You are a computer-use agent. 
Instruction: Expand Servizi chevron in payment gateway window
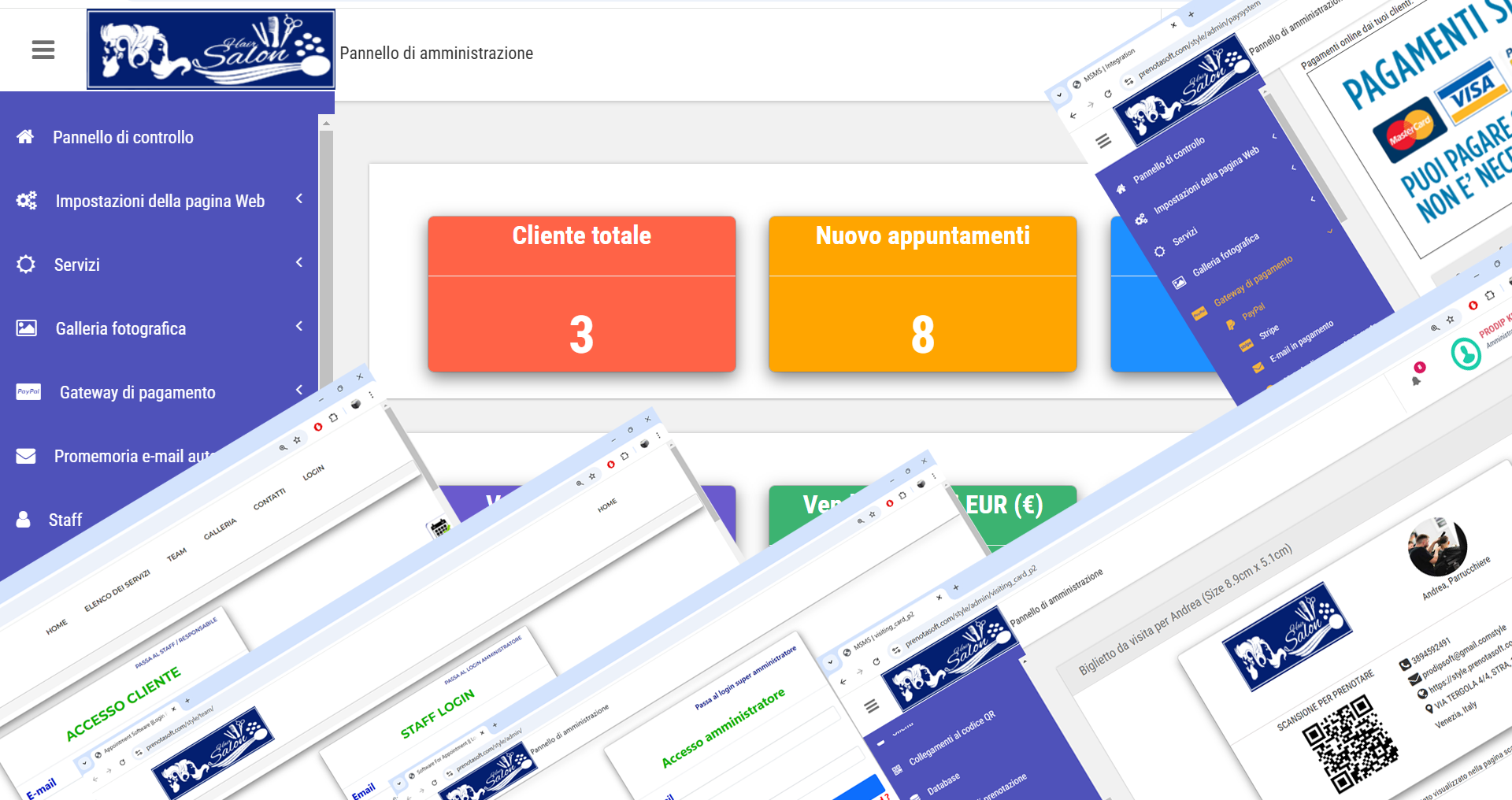tap(1293, 168)
